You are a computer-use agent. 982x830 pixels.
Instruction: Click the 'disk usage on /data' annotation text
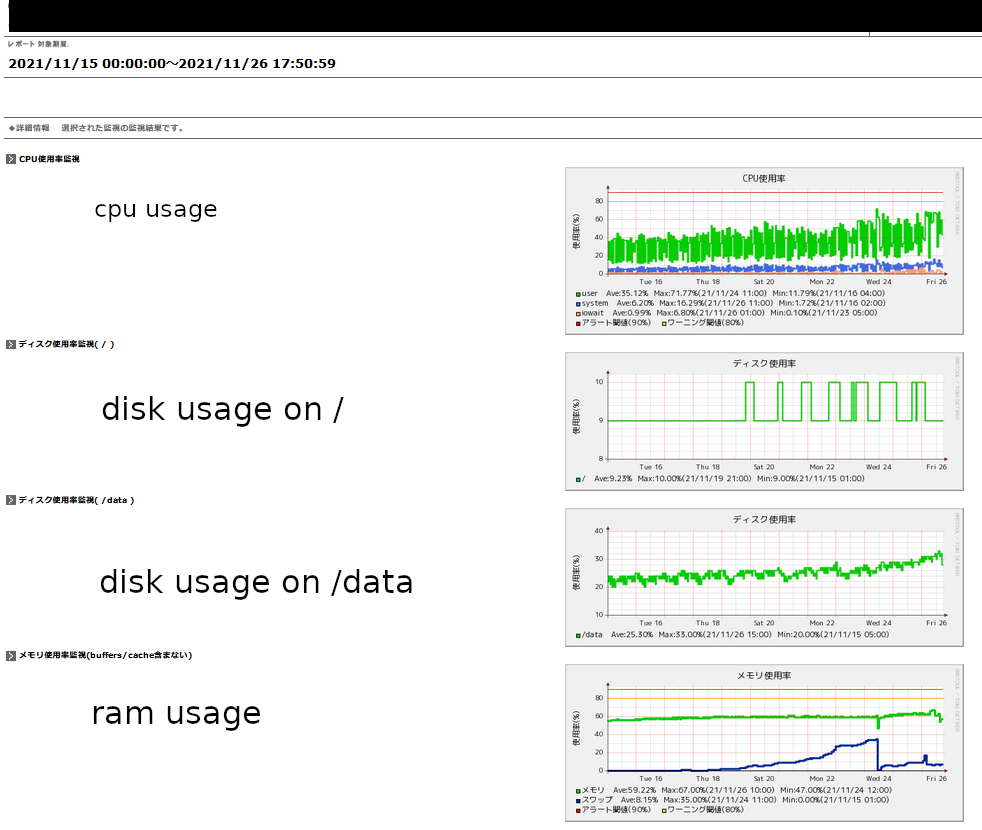pyautogui.click(x=256, y=582)
